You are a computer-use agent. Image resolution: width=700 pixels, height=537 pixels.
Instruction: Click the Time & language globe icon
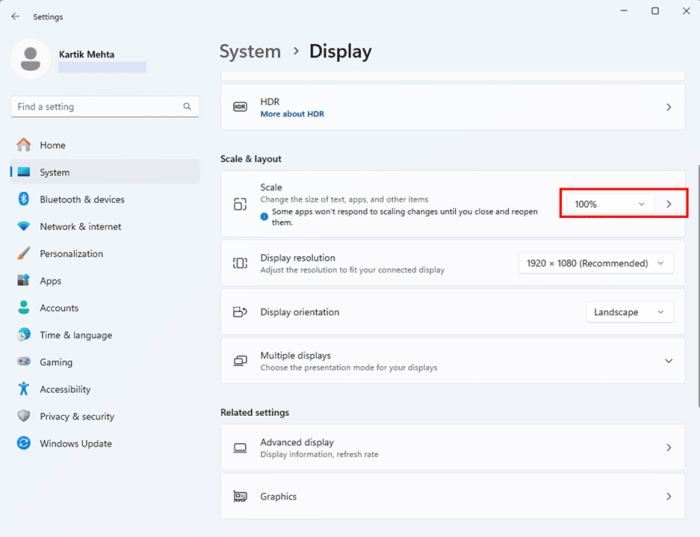pyautogui.click(x=24, y=334)
